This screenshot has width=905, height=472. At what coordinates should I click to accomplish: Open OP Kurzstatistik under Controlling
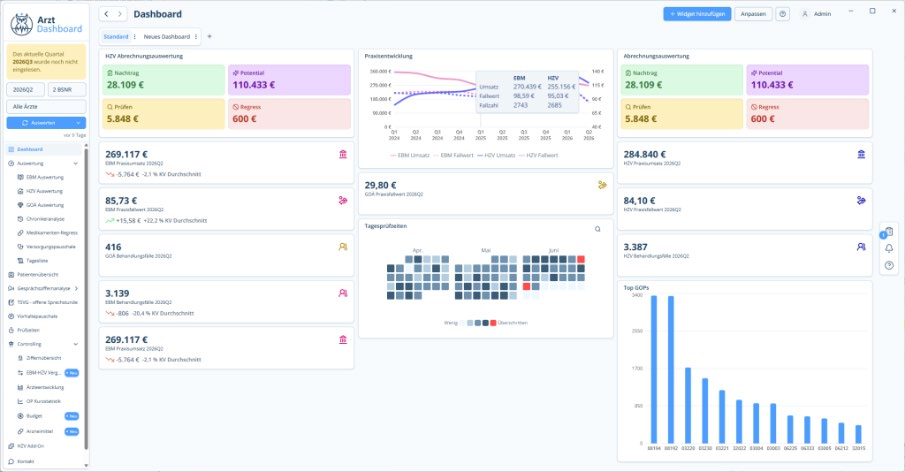43,401
